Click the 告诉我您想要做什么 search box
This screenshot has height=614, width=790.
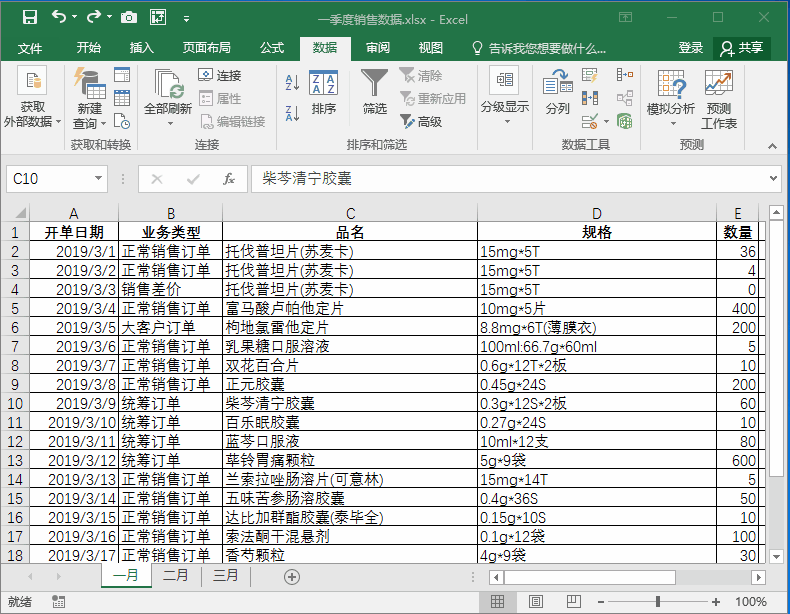pyautogui.click(x=539, y=48)
